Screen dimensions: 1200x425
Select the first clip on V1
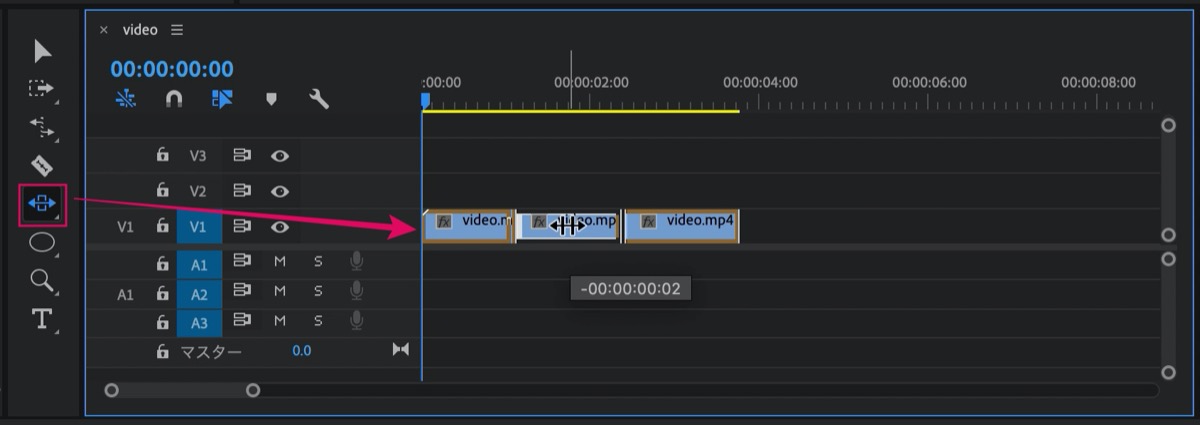469,227
